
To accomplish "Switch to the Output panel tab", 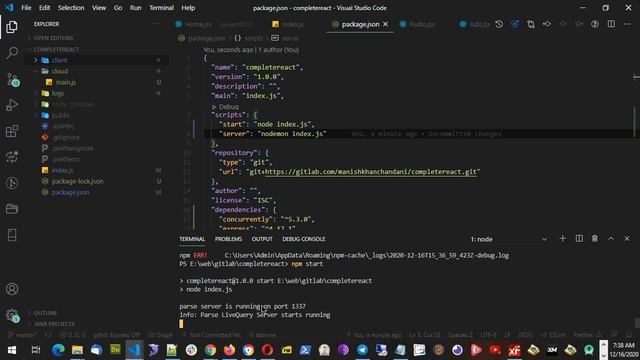I will 262,239.
